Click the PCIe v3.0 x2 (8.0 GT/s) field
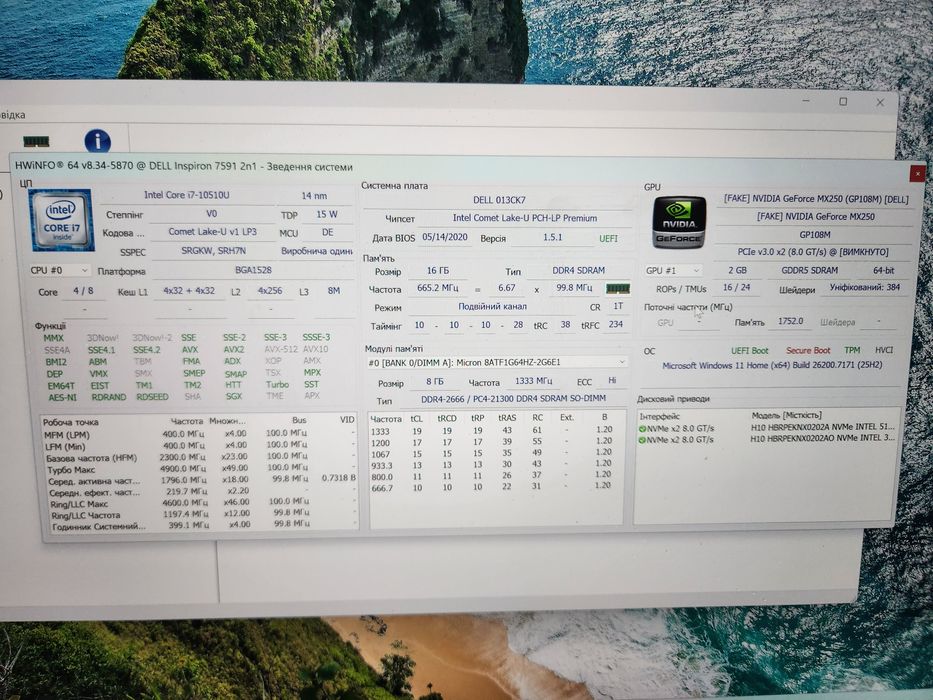Viewport: 933px width, 700px height. tap(813, 252)
